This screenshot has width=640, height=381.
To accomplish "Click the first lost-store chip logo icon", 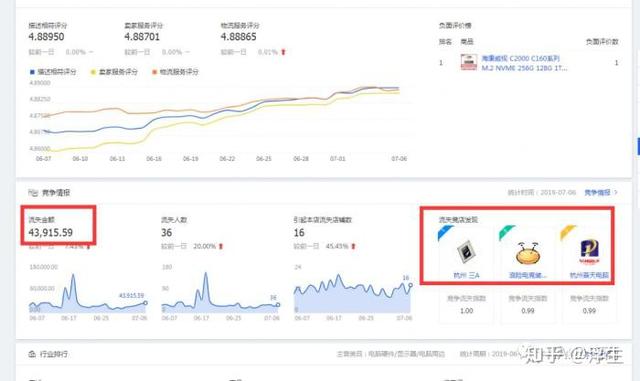I will pyautogui.click(x=466, y=252).
